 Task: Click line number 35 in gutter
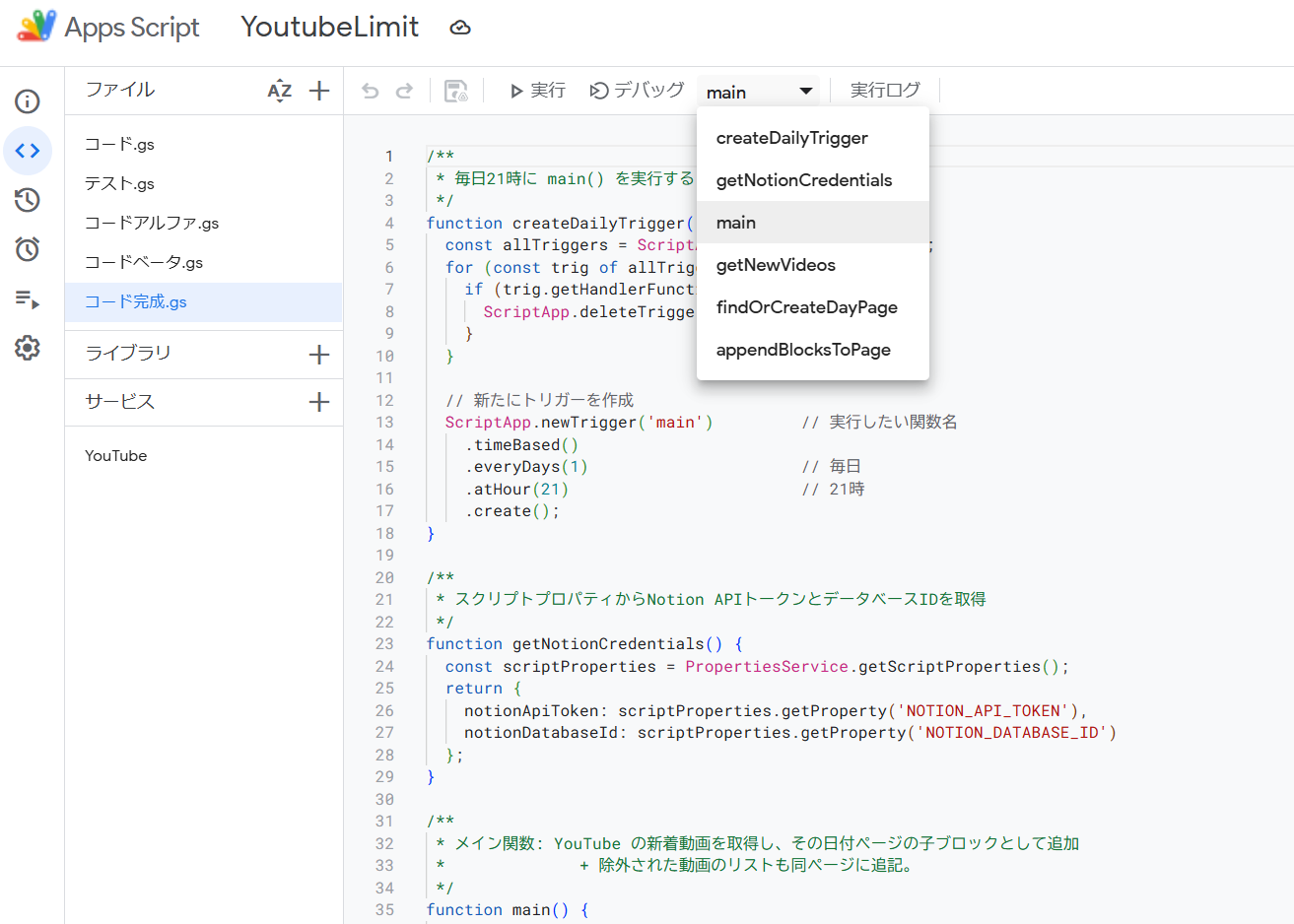[384, 910]
